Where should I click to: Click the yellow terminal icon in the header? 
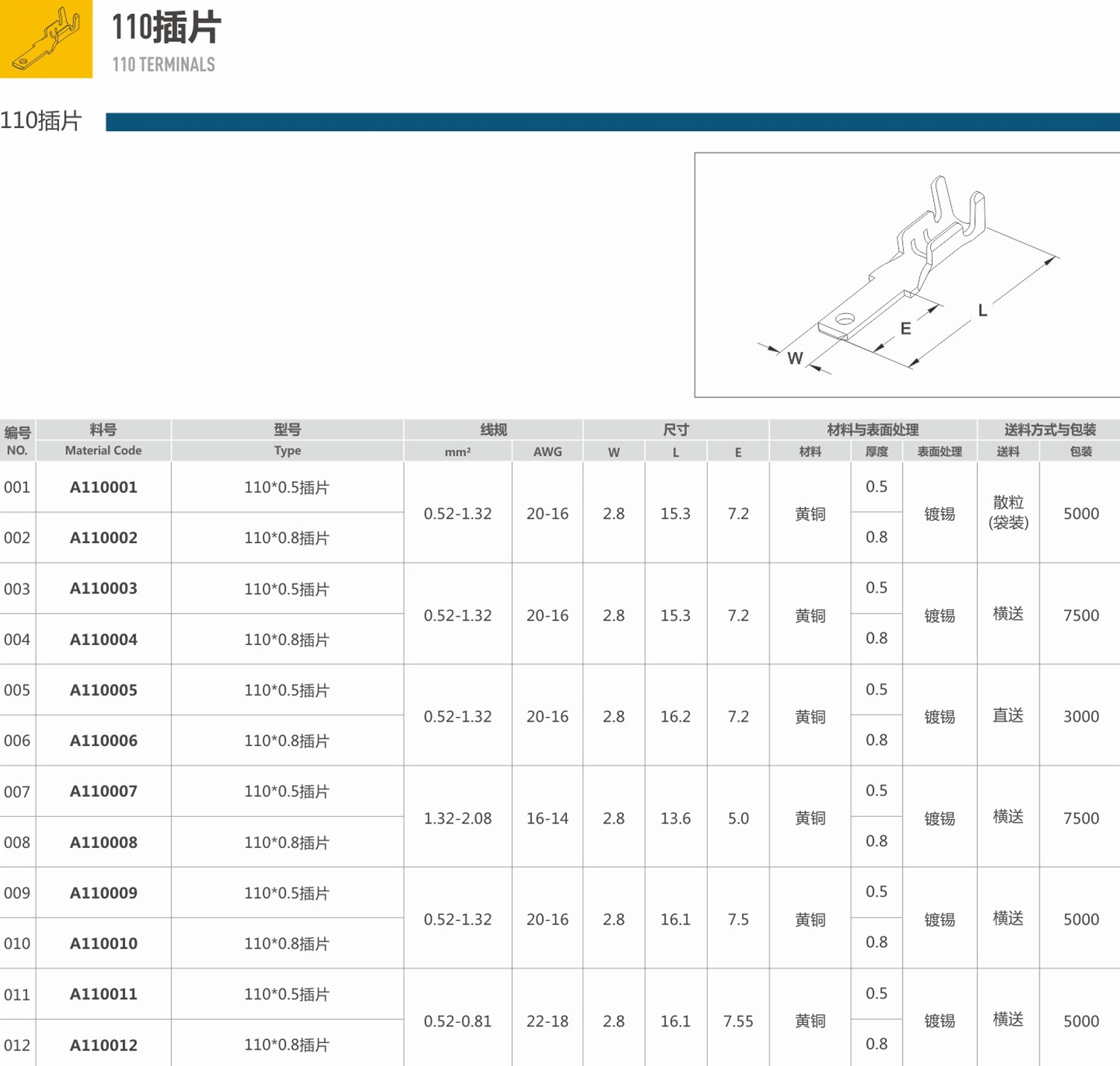[x=46, y=39]
